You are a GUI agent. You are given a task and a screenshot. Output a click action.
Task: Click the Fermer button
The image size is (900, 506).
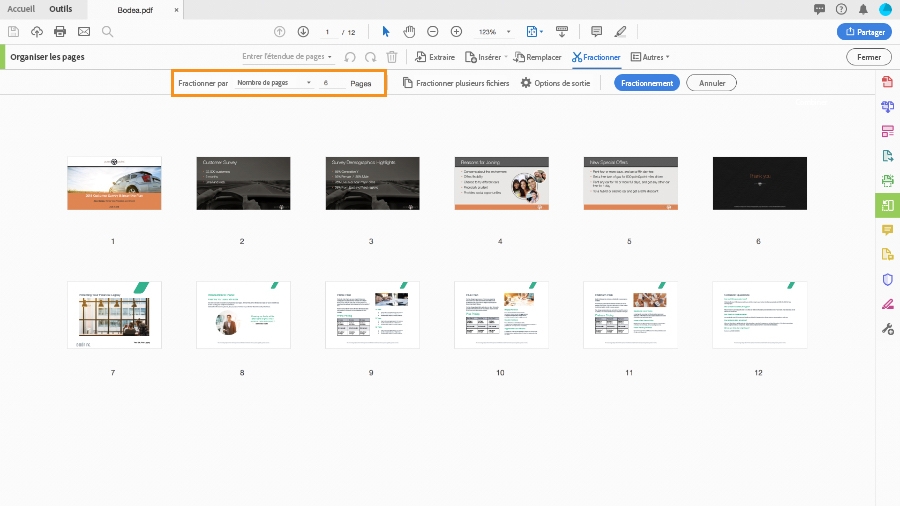click(869, 57)
